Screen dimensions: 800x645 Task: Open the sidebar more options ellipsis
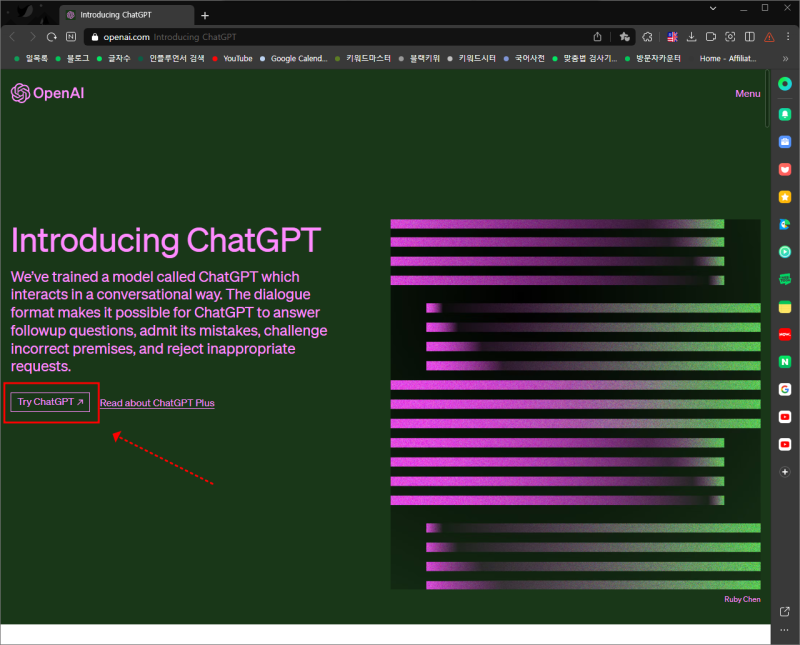click(784, 630)
